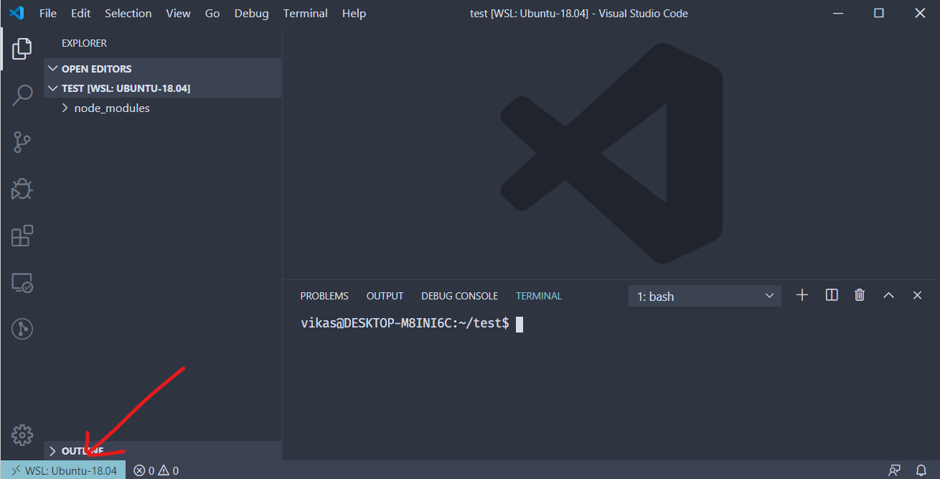Click the terminal prompt line to focus

(x=412, y=324)
